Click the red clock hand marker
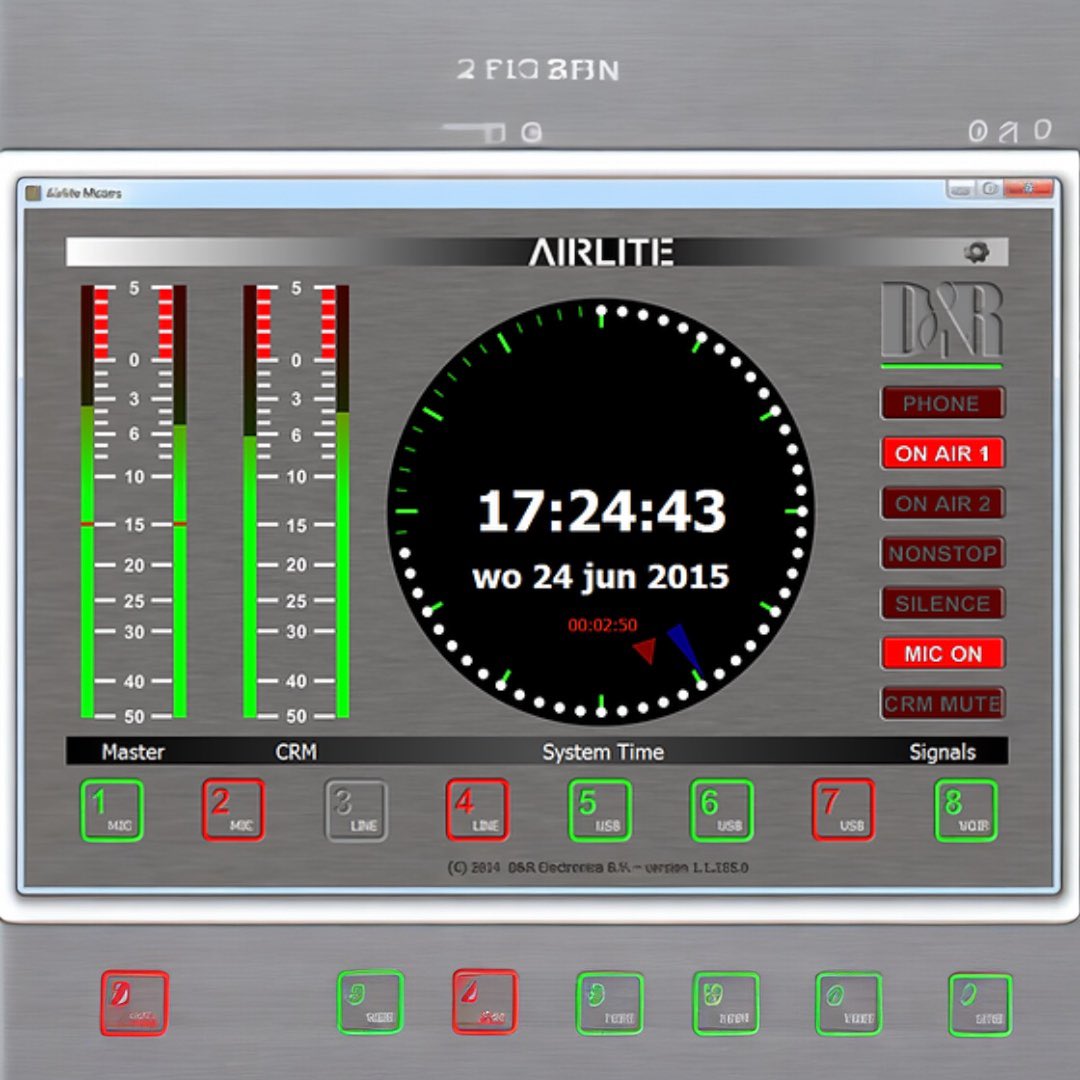Screen dimensions: 1080x1080 tap(645, 650)
